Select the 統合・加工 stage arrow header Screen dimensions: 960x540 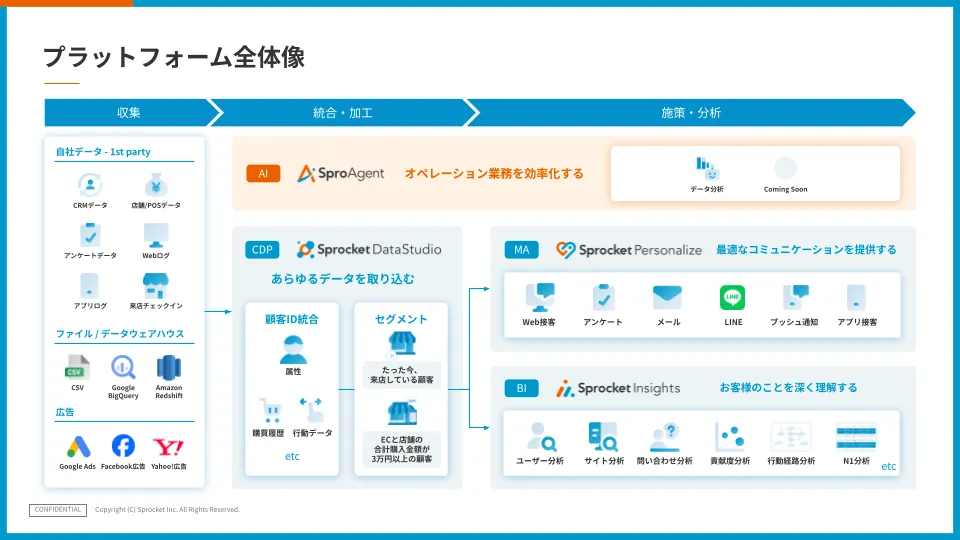point(343,113)
